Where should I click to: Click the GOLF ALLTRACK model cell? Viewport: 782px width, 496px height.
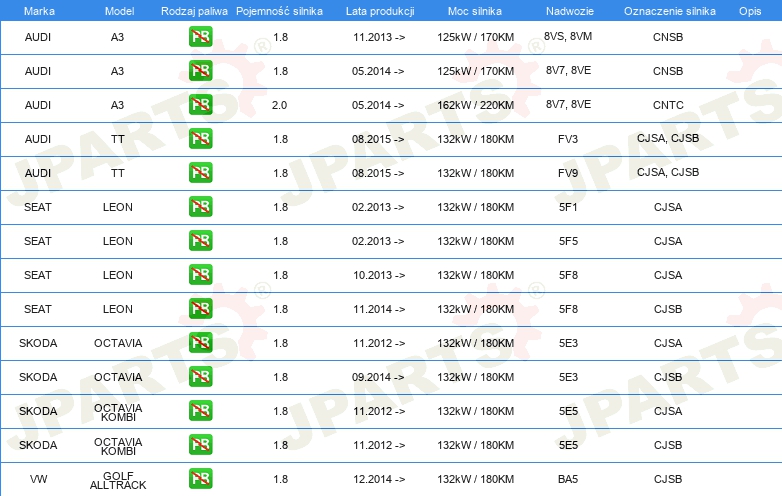(x=118, y=481)
